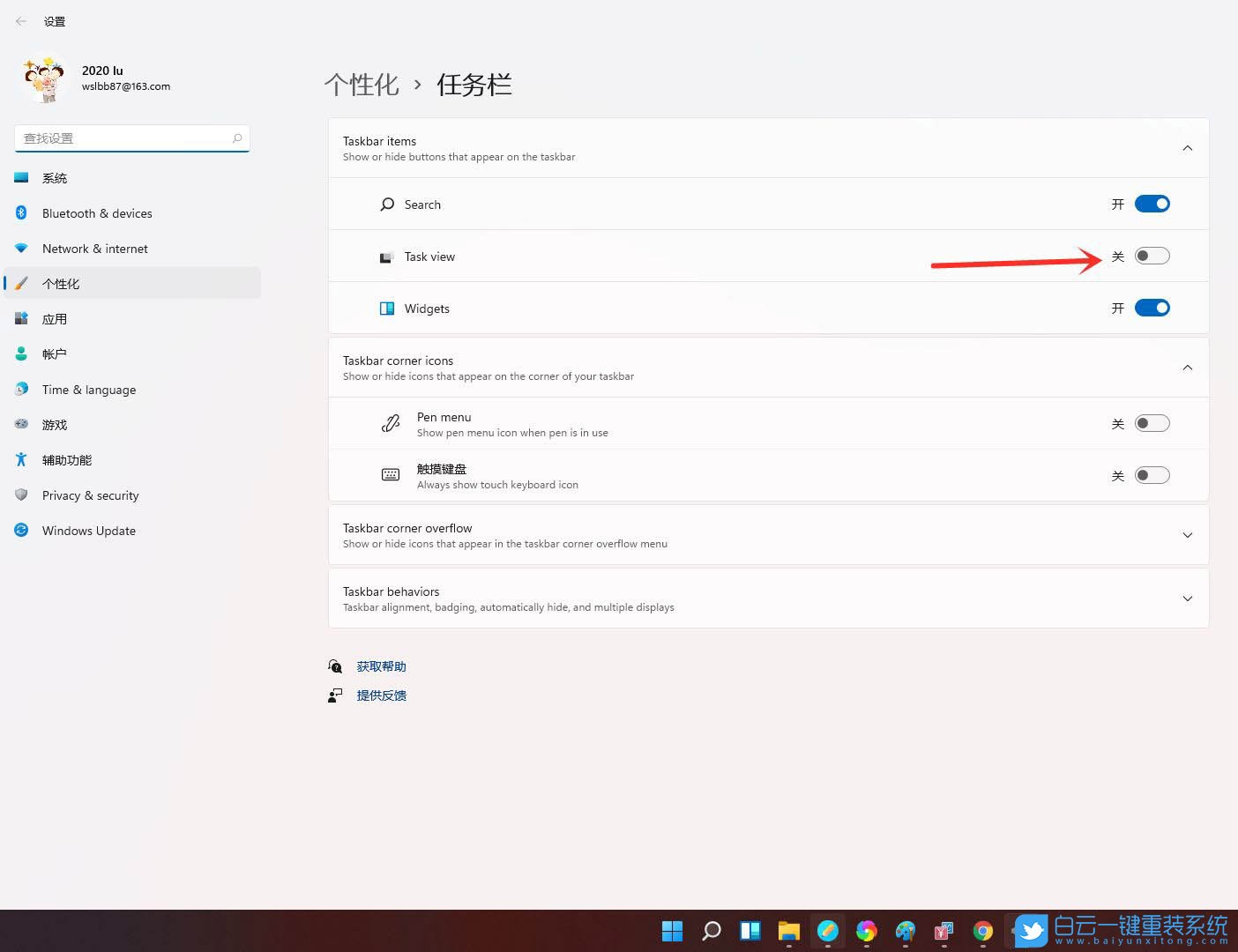Collapse the Taskbar items section
This screenshot has height=952, width=1238.
(1188, 147)
